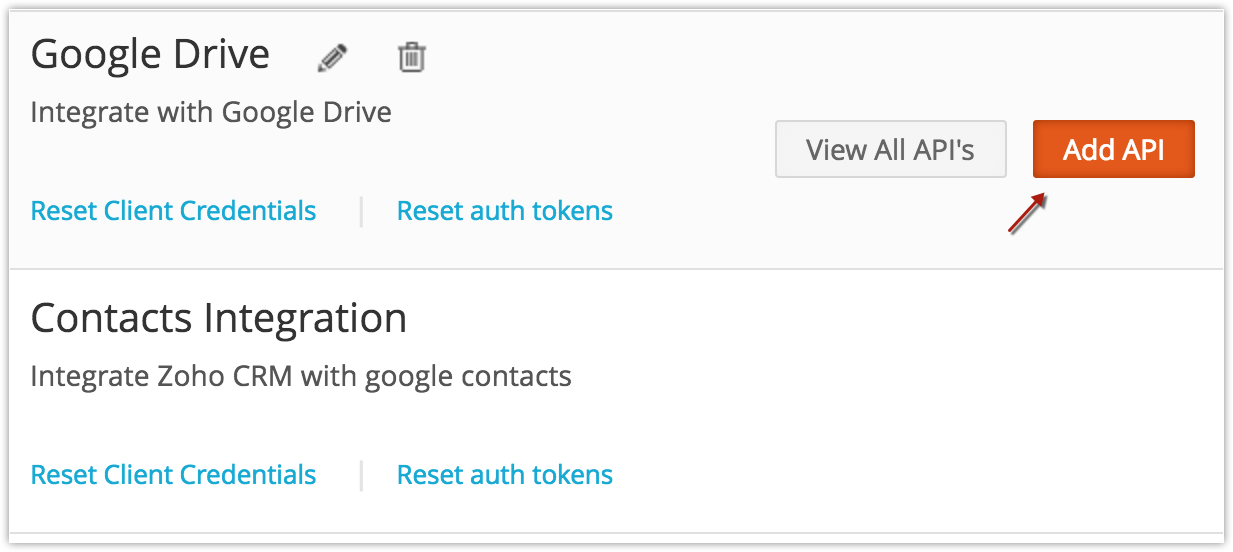The height and width of the screenshot is (552, 1233).
Task: Reset Client Credentials for Contacts Integration
Action: (173, 474)
